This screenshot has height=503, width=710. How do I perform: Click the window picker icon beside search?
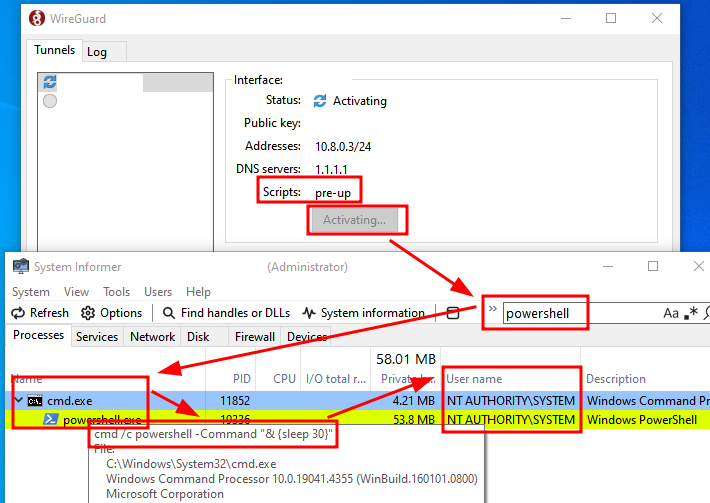pyautogui.click(x=453, y=312)
